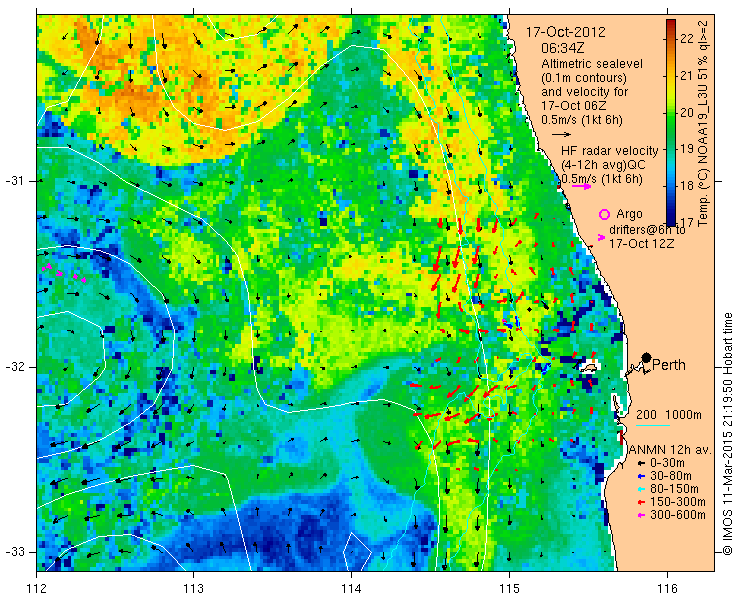The image size is (740, 600).
Task: Click the colorbar tick label '22'
Action: (x=687, y=39)
